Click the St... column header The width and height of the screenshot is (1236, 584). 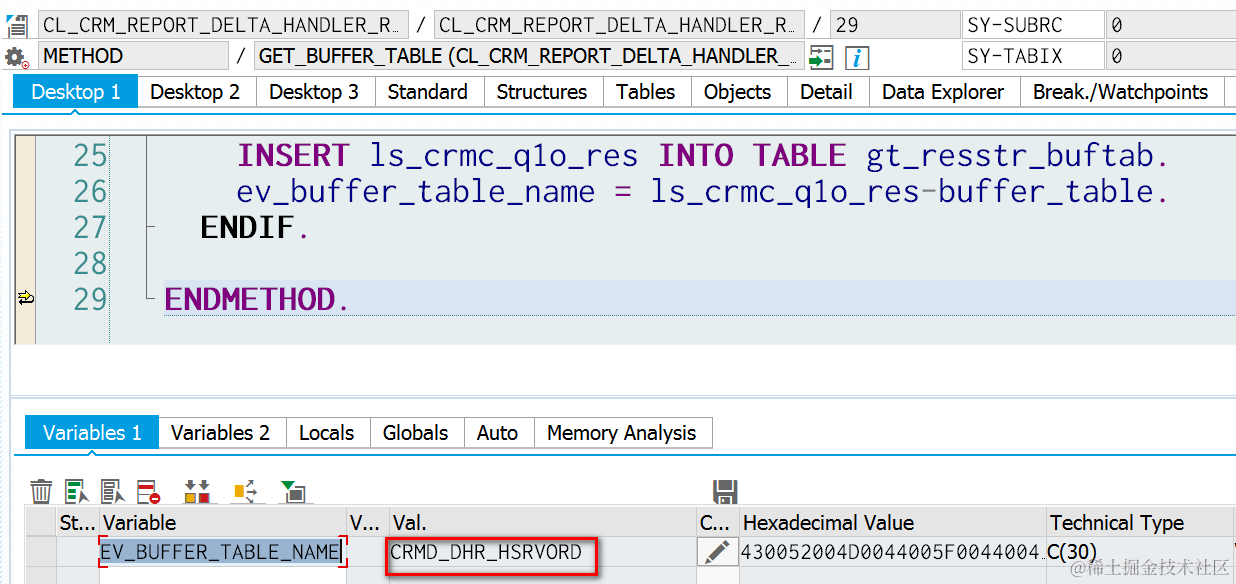77,523
